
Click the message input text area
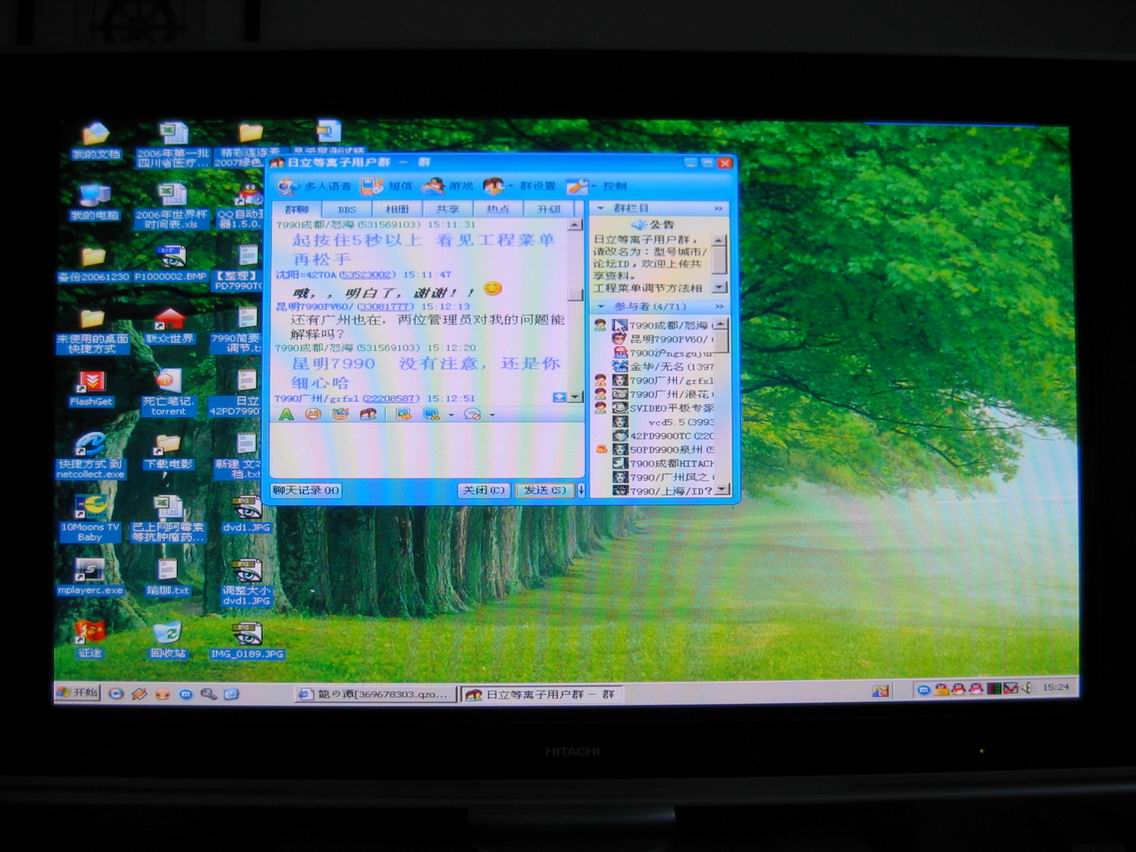coord(425,450)
